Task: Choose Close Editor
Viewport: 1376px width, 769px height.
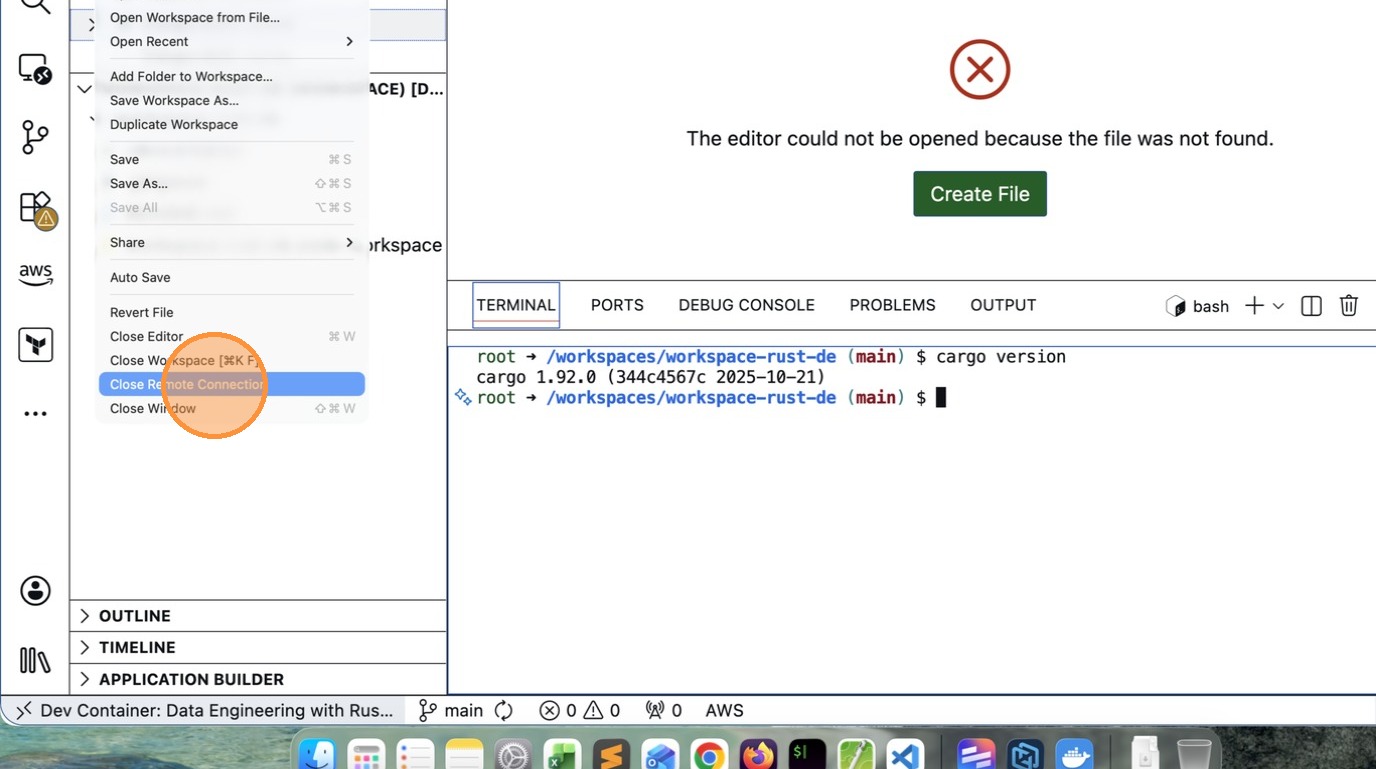Action: coord(231,336)
